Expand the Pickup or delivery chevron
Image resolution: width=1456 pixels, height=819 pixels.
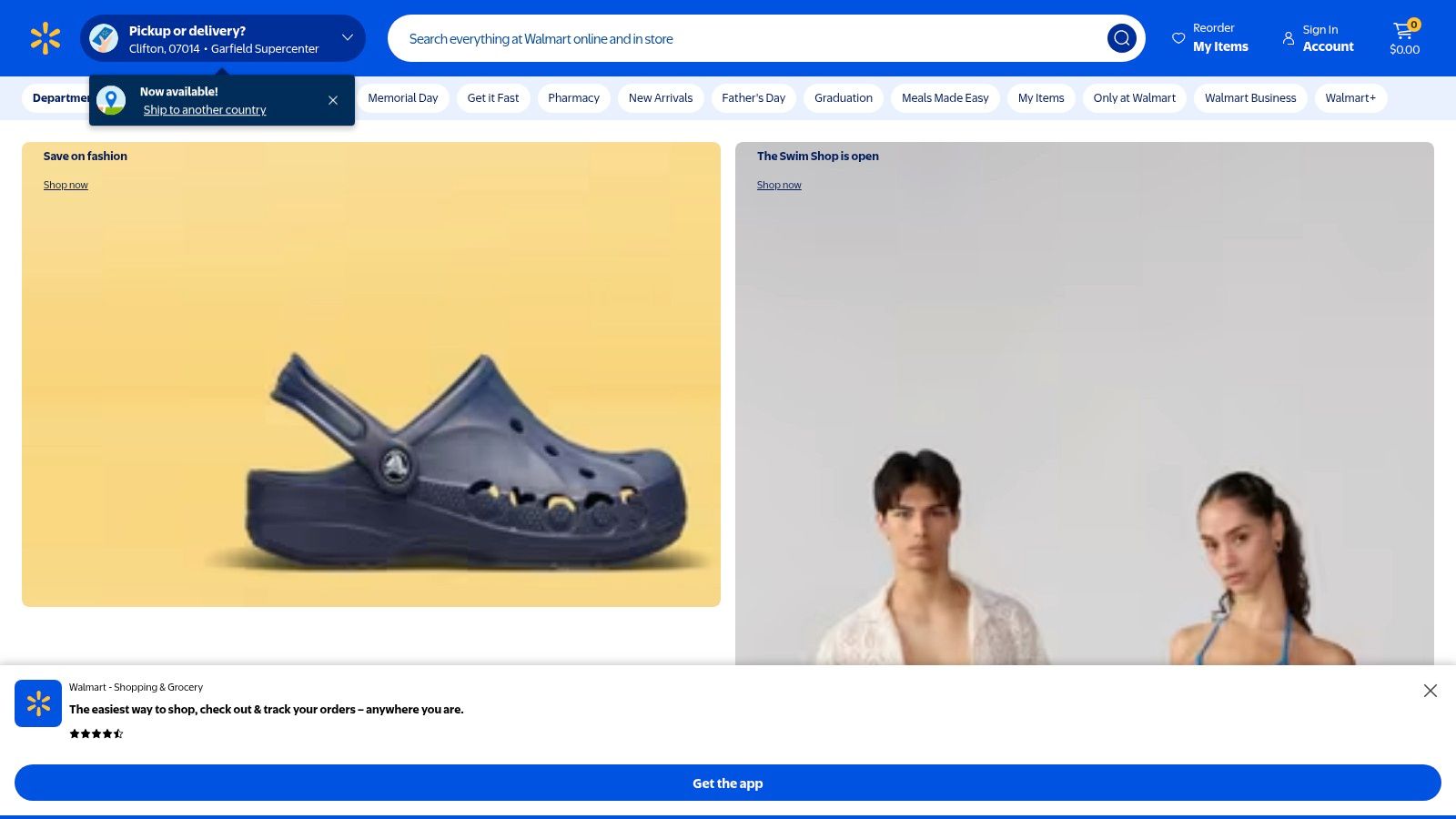coord(348,37)
